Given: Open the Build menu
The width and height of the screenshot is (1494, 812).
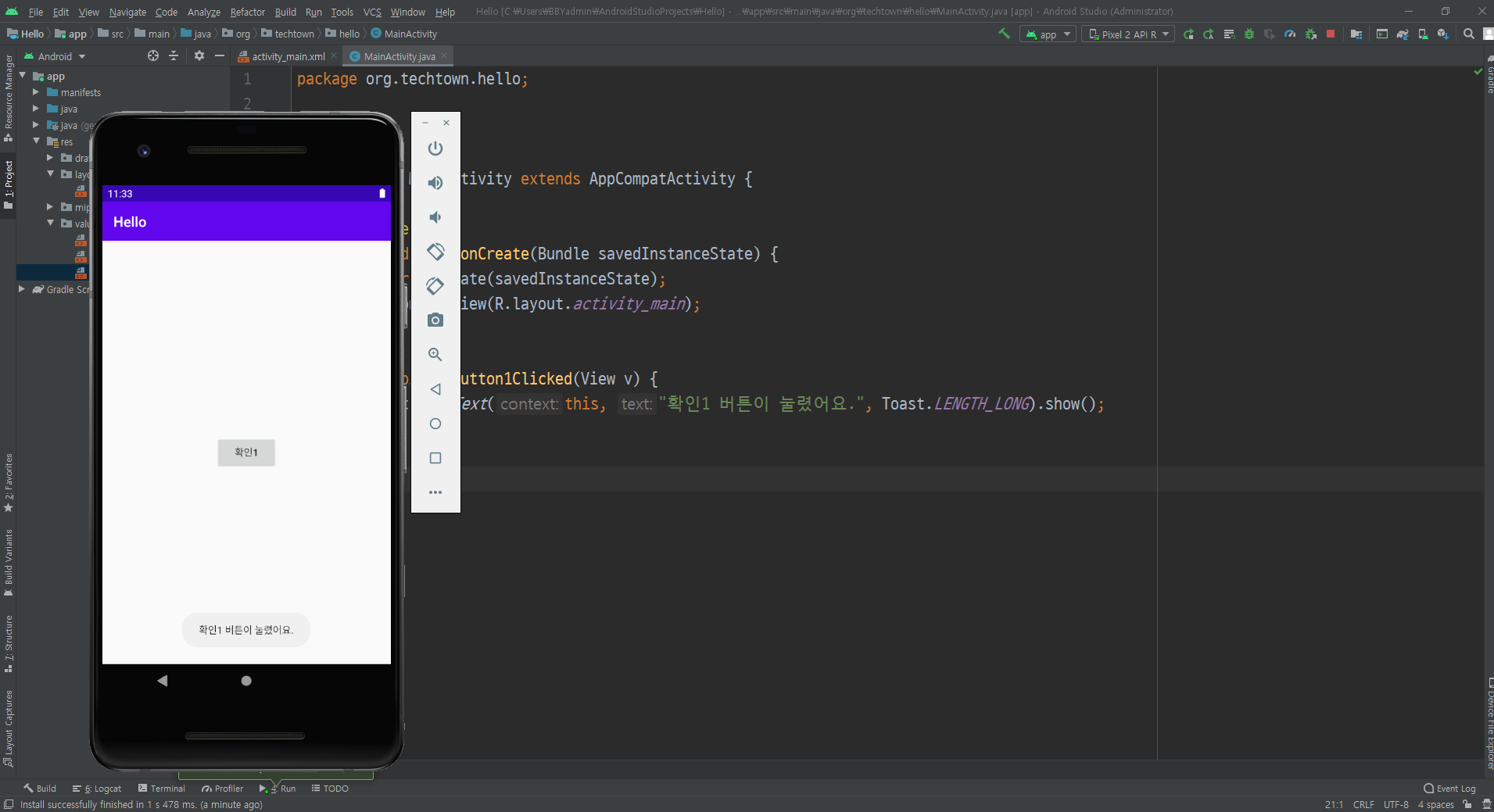Looking at the screenshot, I should click(285, 12).
